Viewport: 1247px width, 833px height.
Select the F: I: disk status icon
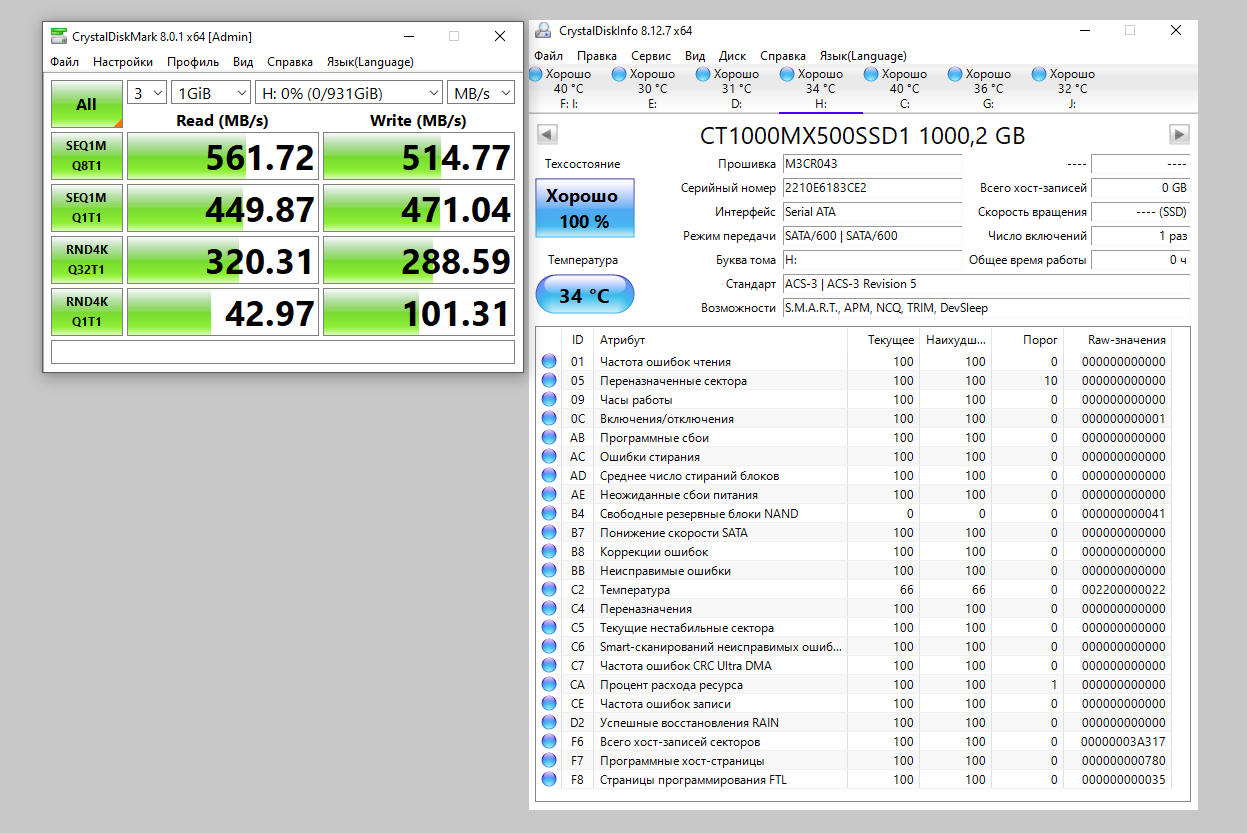coord(535,75)
